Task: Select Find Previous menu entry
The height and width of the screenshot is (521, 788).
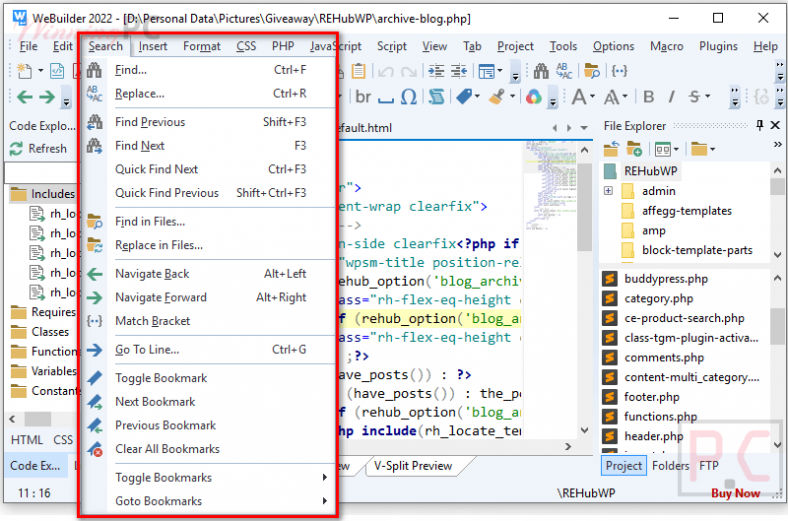Action: 209,122
